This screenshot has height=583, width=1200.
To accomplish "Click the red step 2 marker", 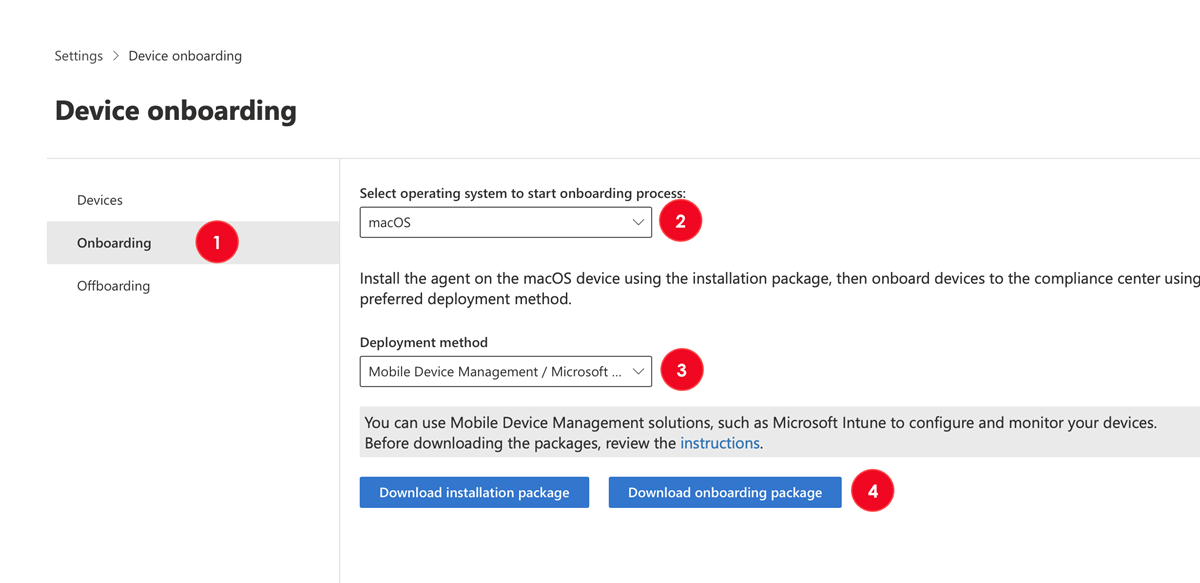I will (681, 222).
